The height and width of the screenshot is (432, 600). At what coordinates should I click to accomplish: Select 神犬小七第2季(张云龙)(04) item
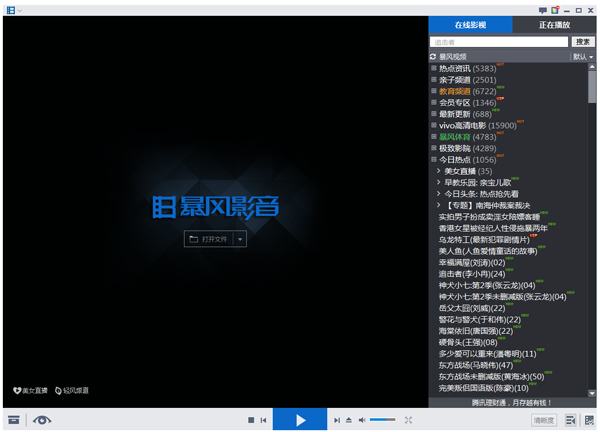click(487, 285)
